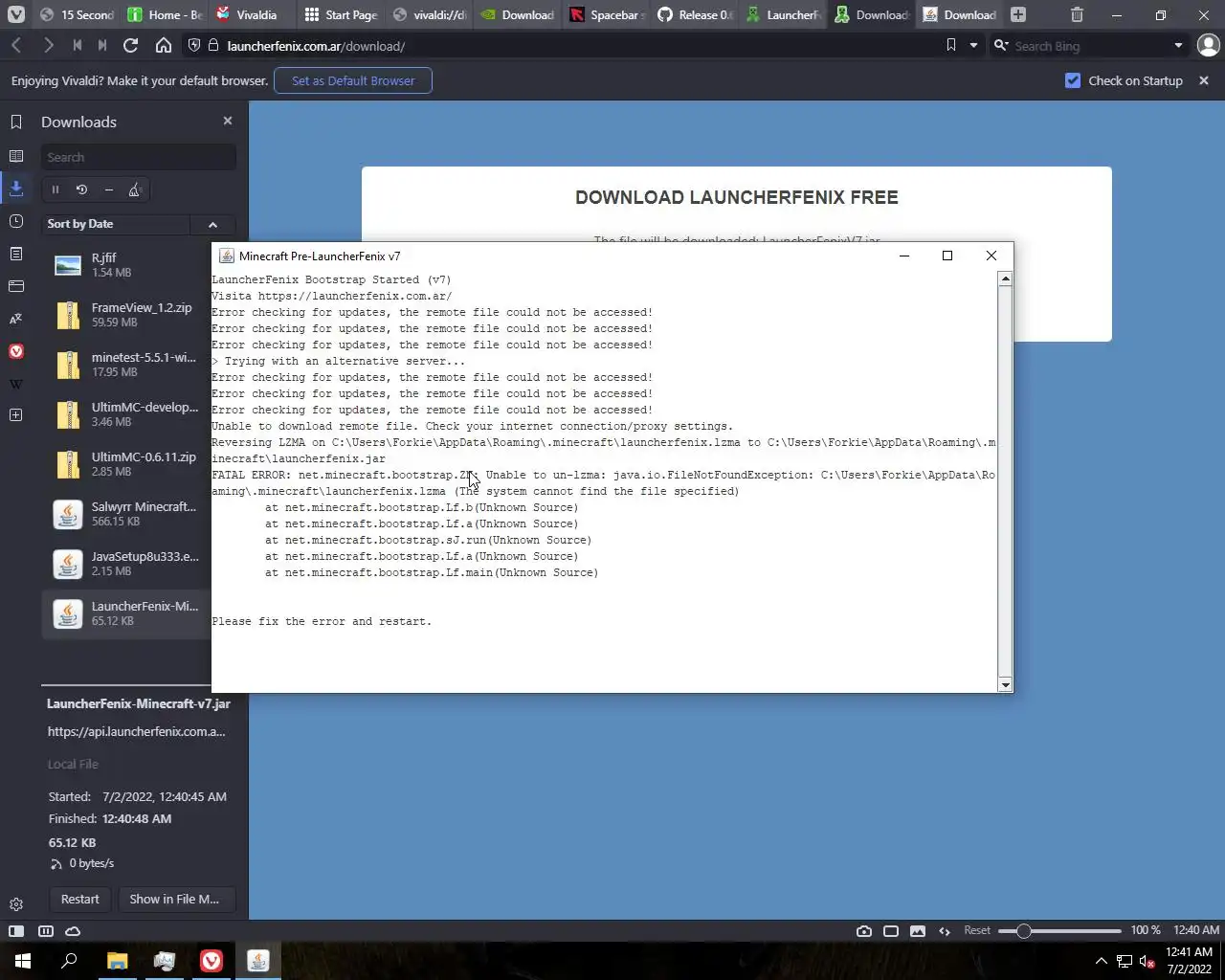Switch to the 15 Second tab
The width and height of the screenshot is (1225, 980).
tap(77, 14)
